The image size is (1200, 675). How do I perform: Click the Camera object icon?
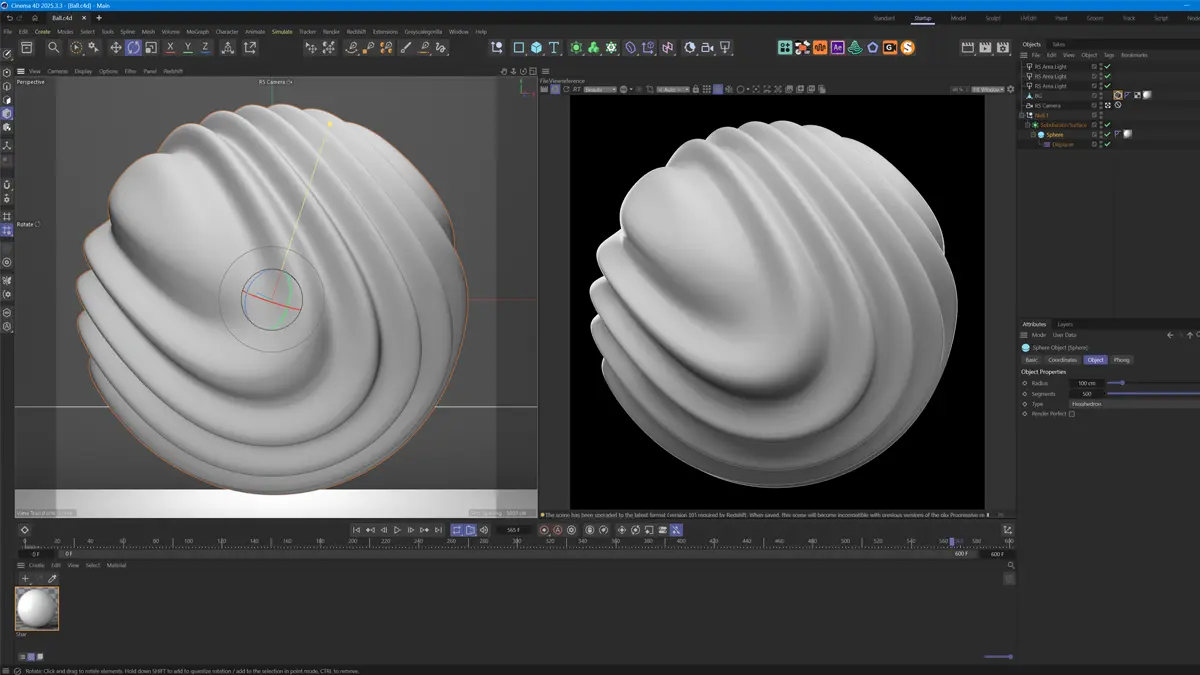[707, 47]
